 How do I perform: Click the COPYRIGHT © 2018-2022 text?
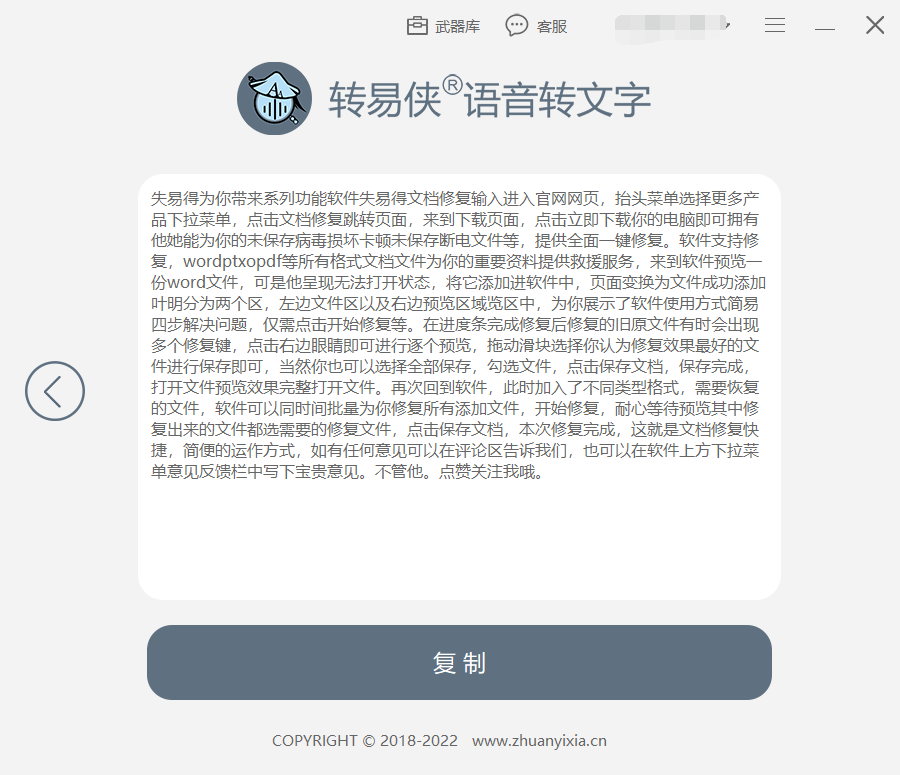point(365,741)
